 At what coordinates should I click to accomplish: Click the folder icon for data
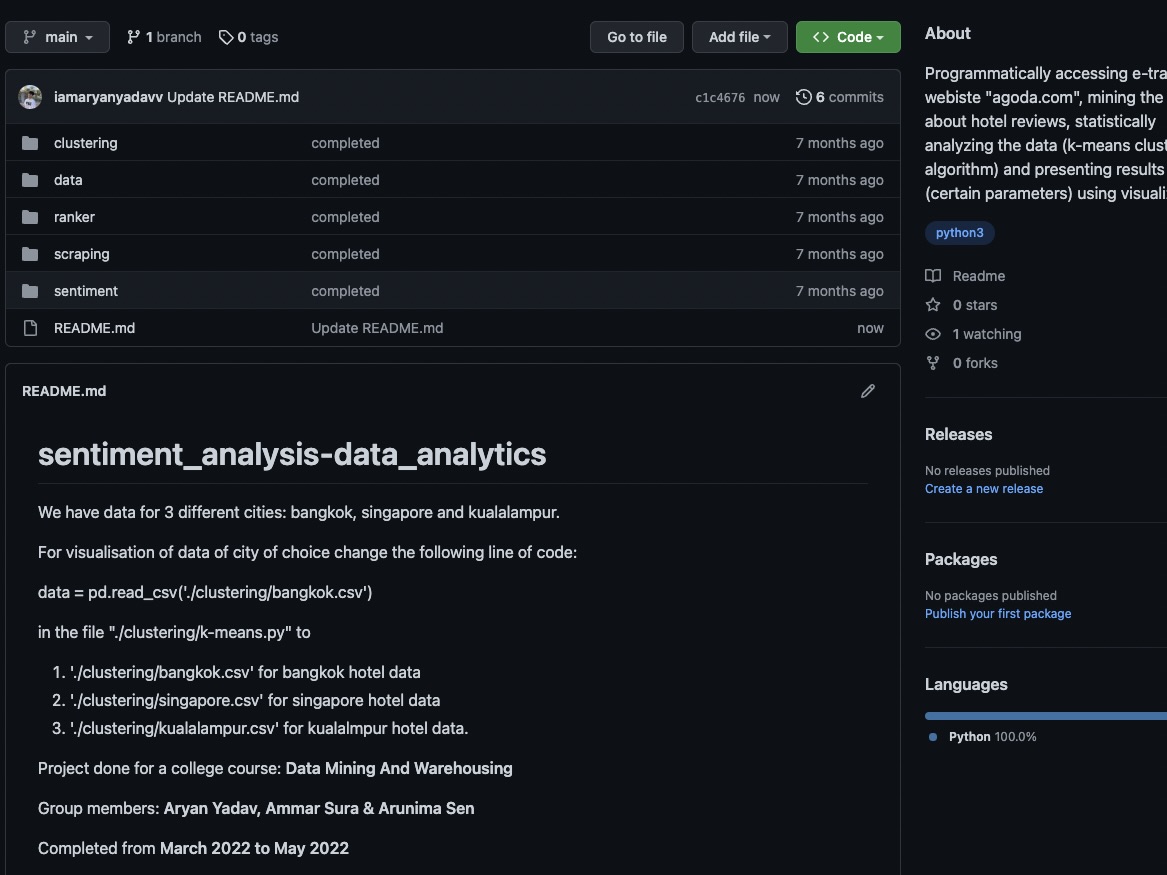[x=30, y=180]
